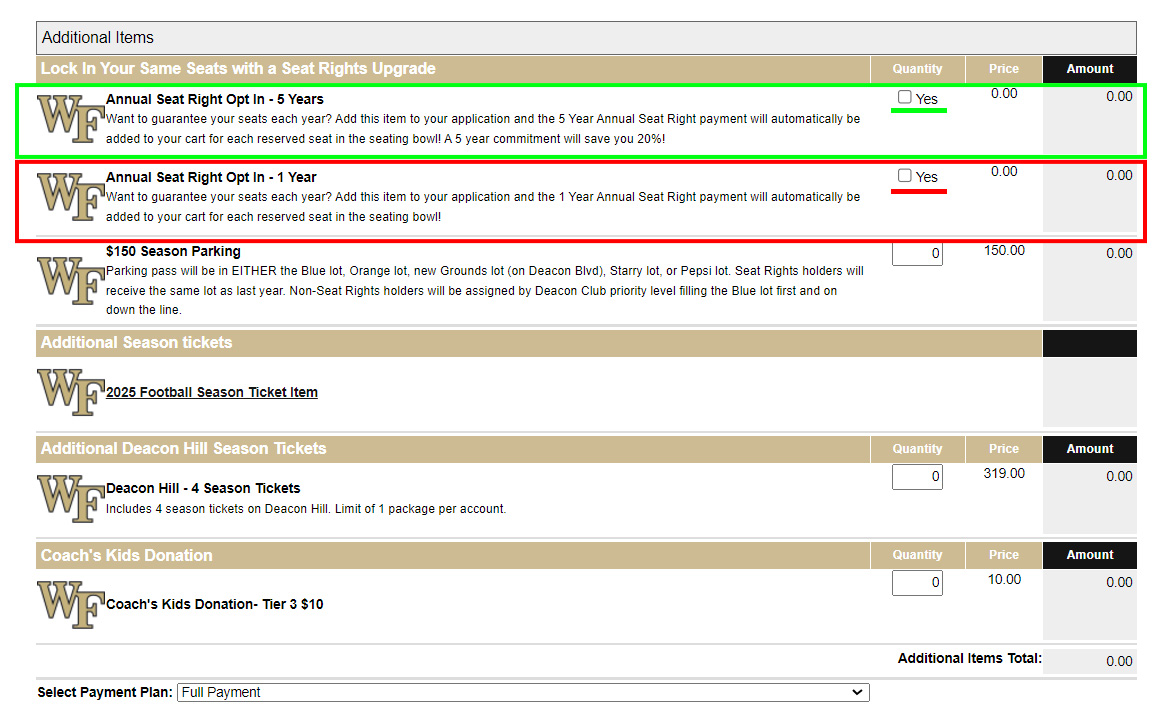Click the WF logo beside 2025 Football Season Ticket Item

coord(69,392)
